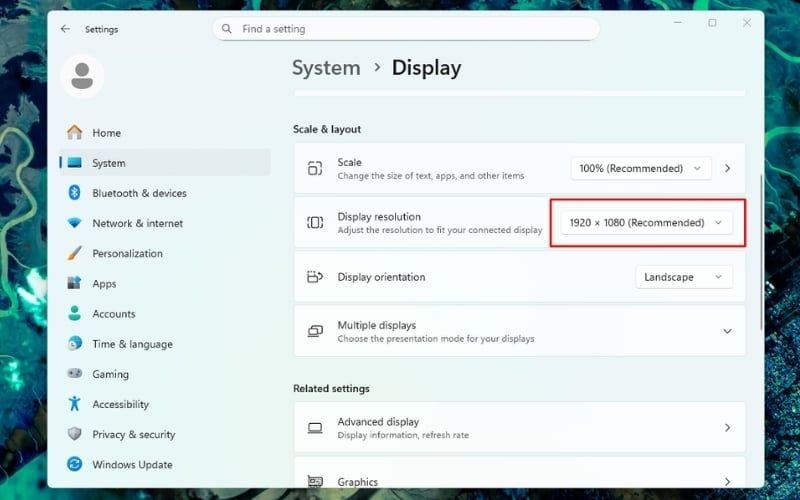Open the Display resolution dropdown
This screenshot has width=800, height=500.
pos(646,223)
